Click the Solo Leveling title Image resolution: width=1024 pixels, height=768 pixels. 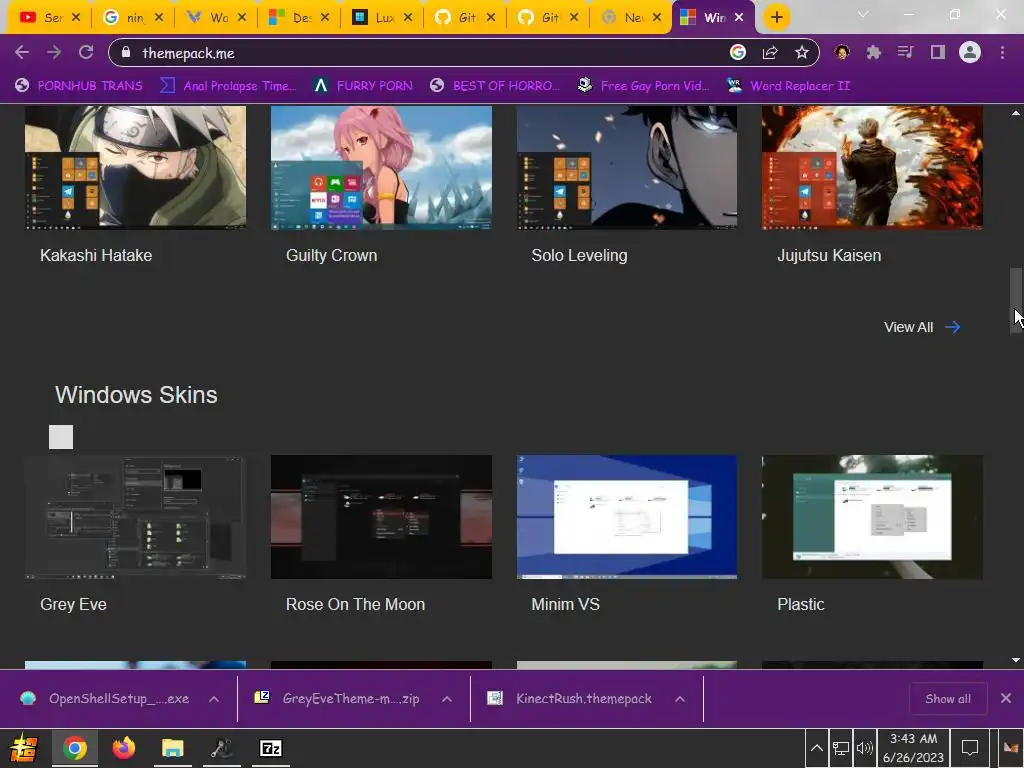579,255
